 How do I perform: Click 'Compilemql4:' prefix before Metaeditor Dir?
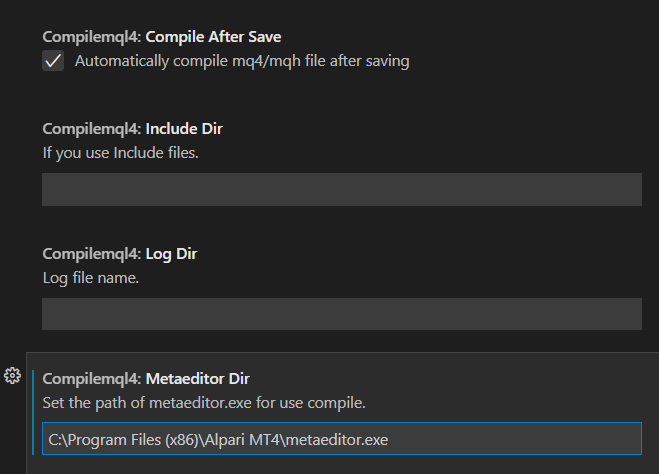tap(92, 379)
